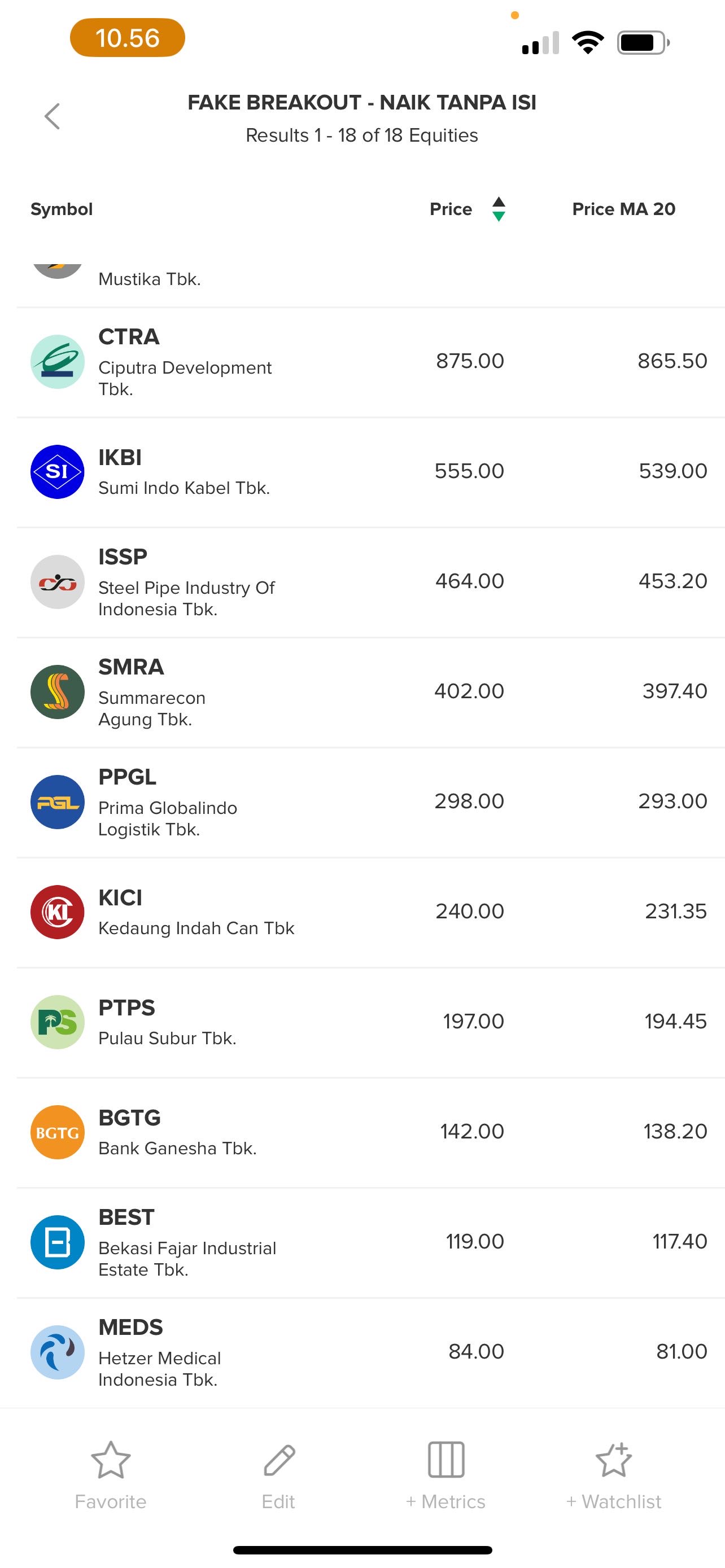725x1568 pixels.
Task: Tap the back chevron arrow
Action: [53, 116]
